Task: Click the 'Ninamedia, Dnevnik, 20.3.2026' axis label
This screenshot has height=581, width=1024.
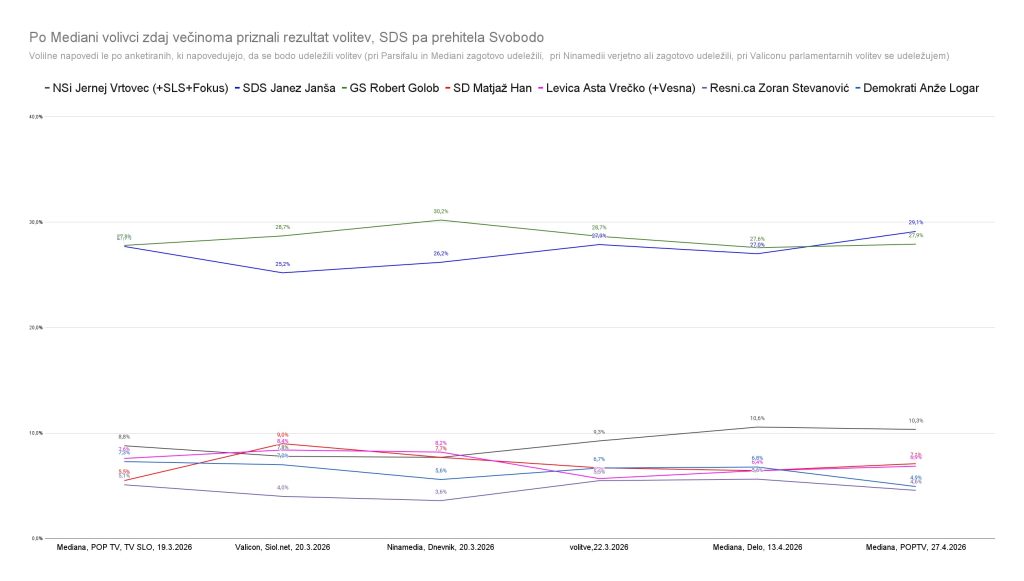Action: [440, 548]
